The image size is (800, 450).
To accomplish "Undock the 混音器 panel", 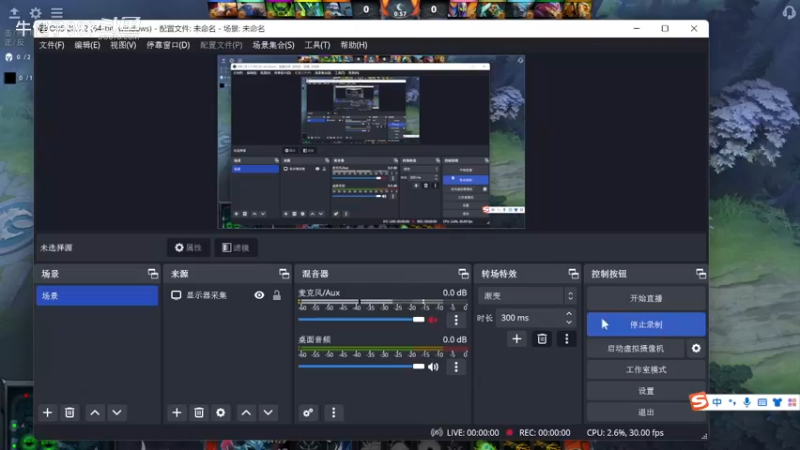I will pyautogui.click(x=463, y=274).
